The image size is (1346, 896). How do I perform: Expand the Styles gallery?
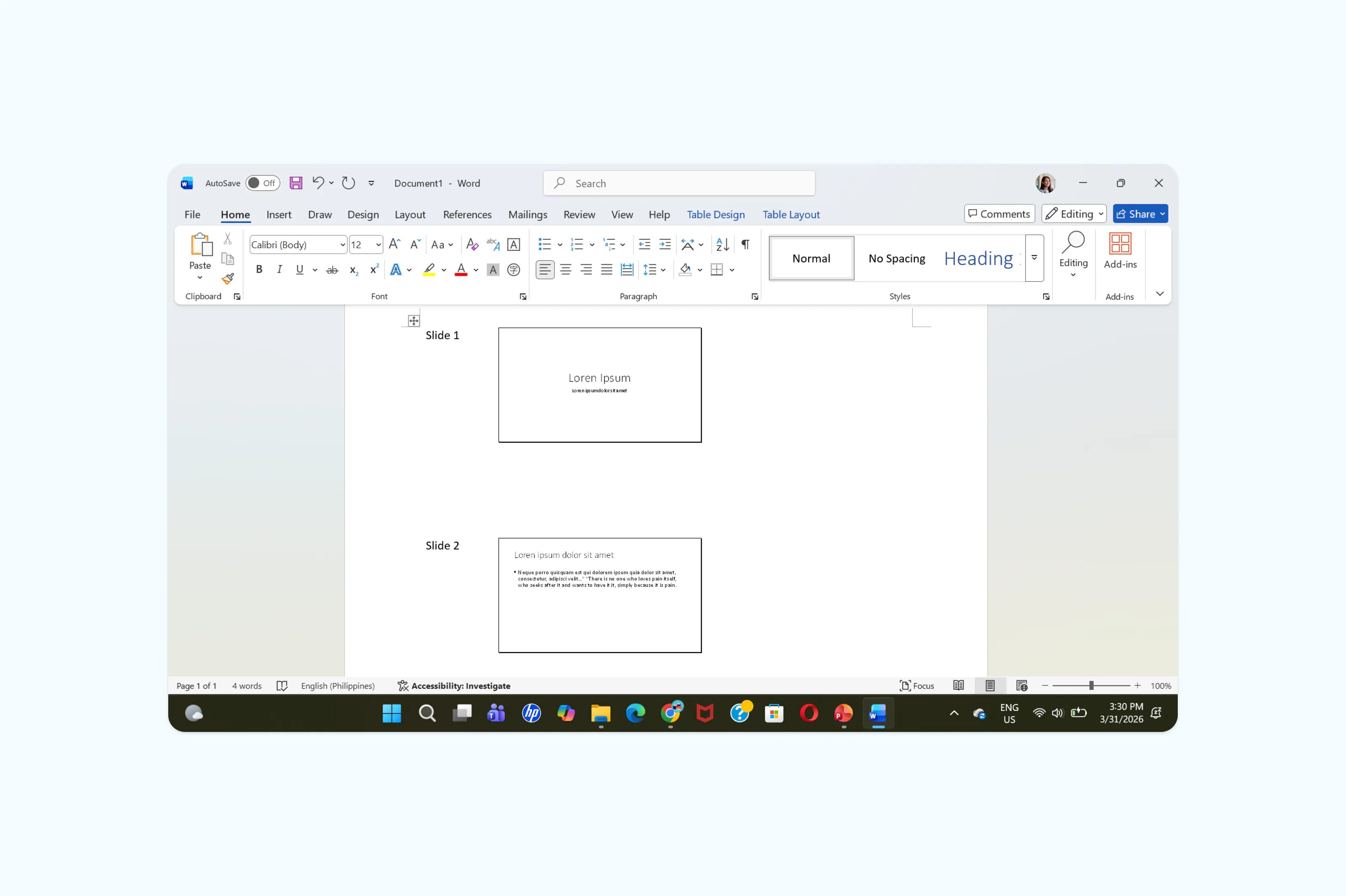click(1034, 258)
